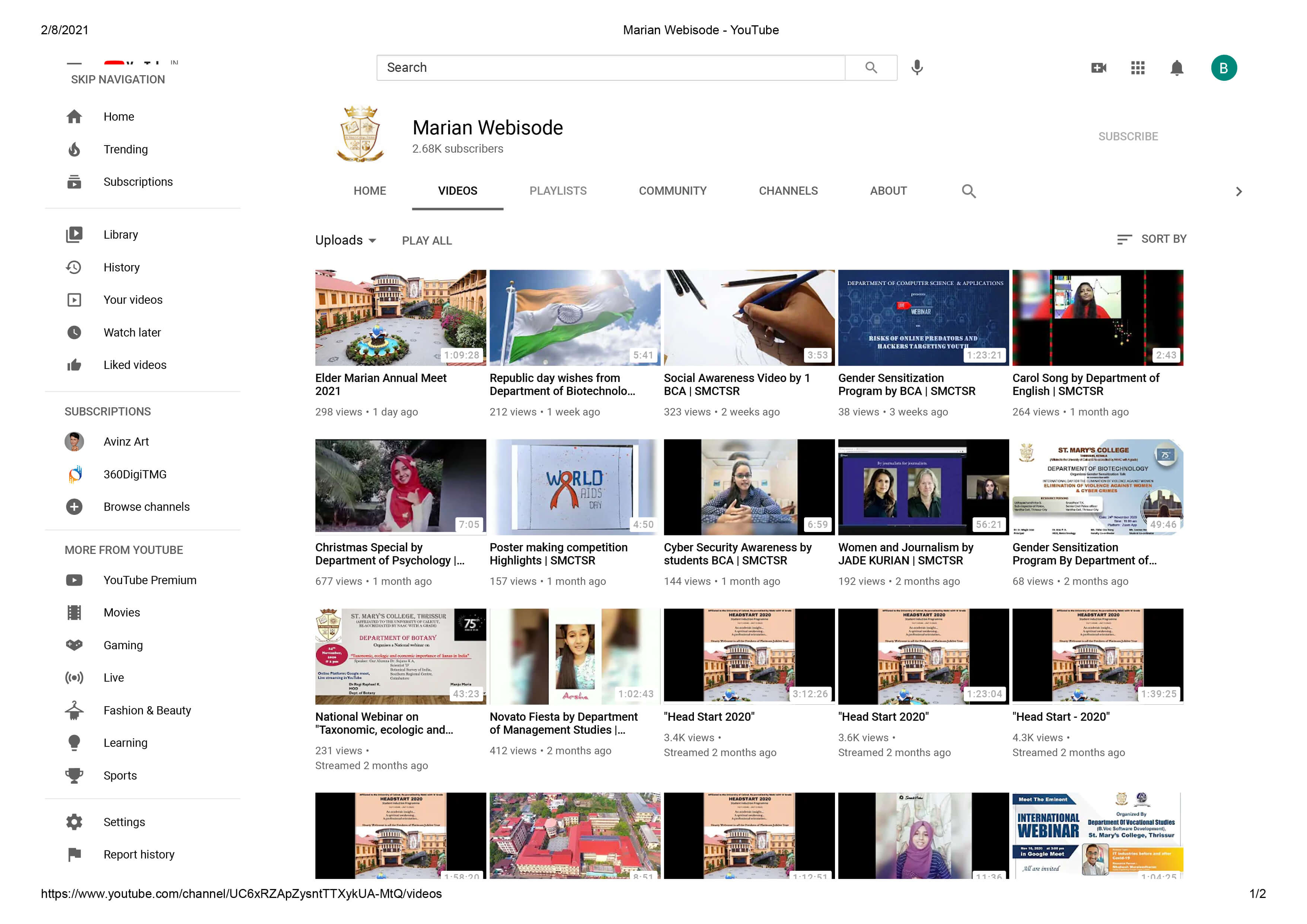Image resolution: width=1307 pixels, height=924 pixels.
Task: Click 'Head Start - 2020' 4.3K views title
Action: click(1061, 717)
